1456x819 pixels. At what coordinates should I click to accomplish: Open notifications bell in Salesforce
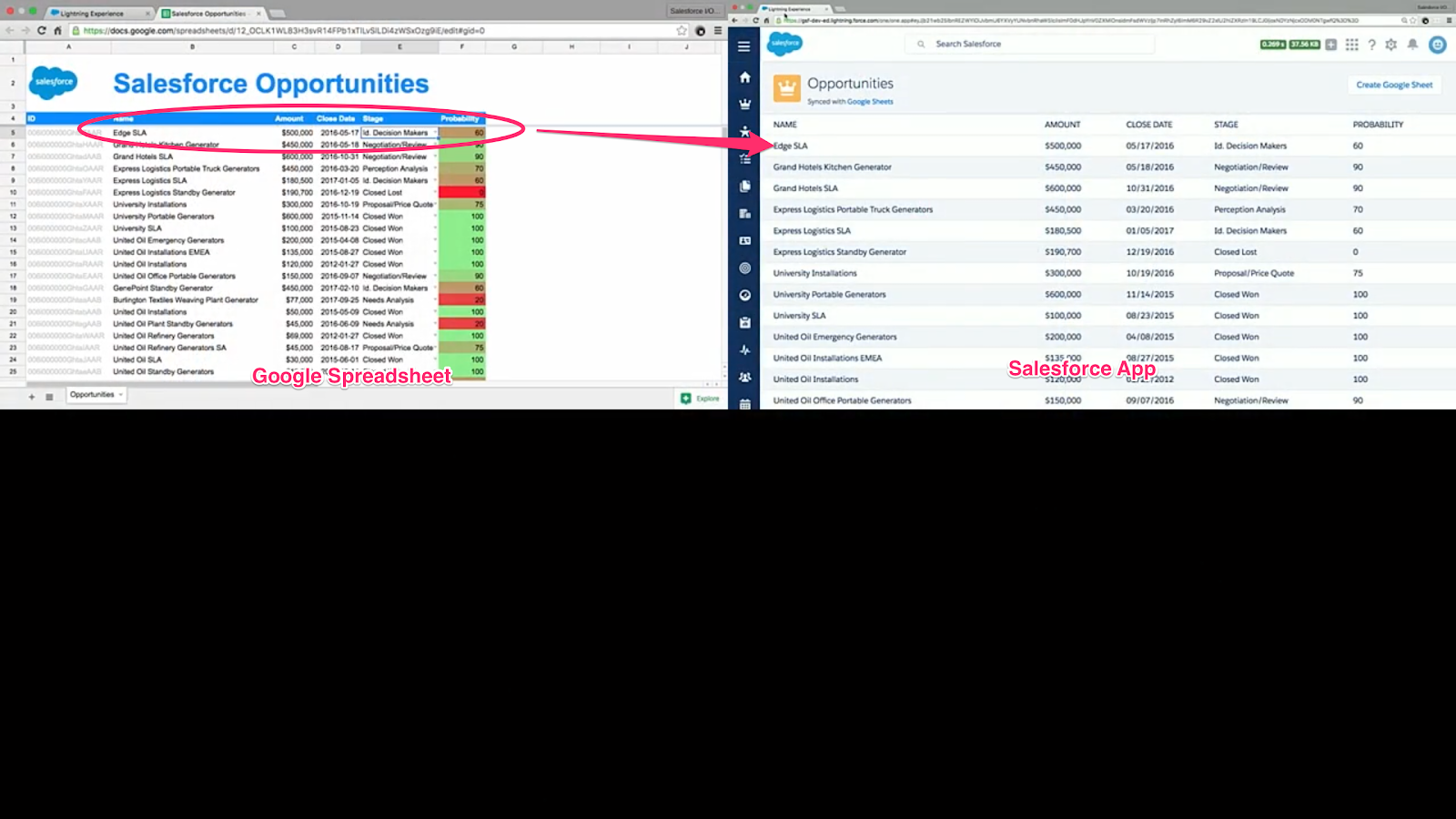click(x=1413, y=45)
